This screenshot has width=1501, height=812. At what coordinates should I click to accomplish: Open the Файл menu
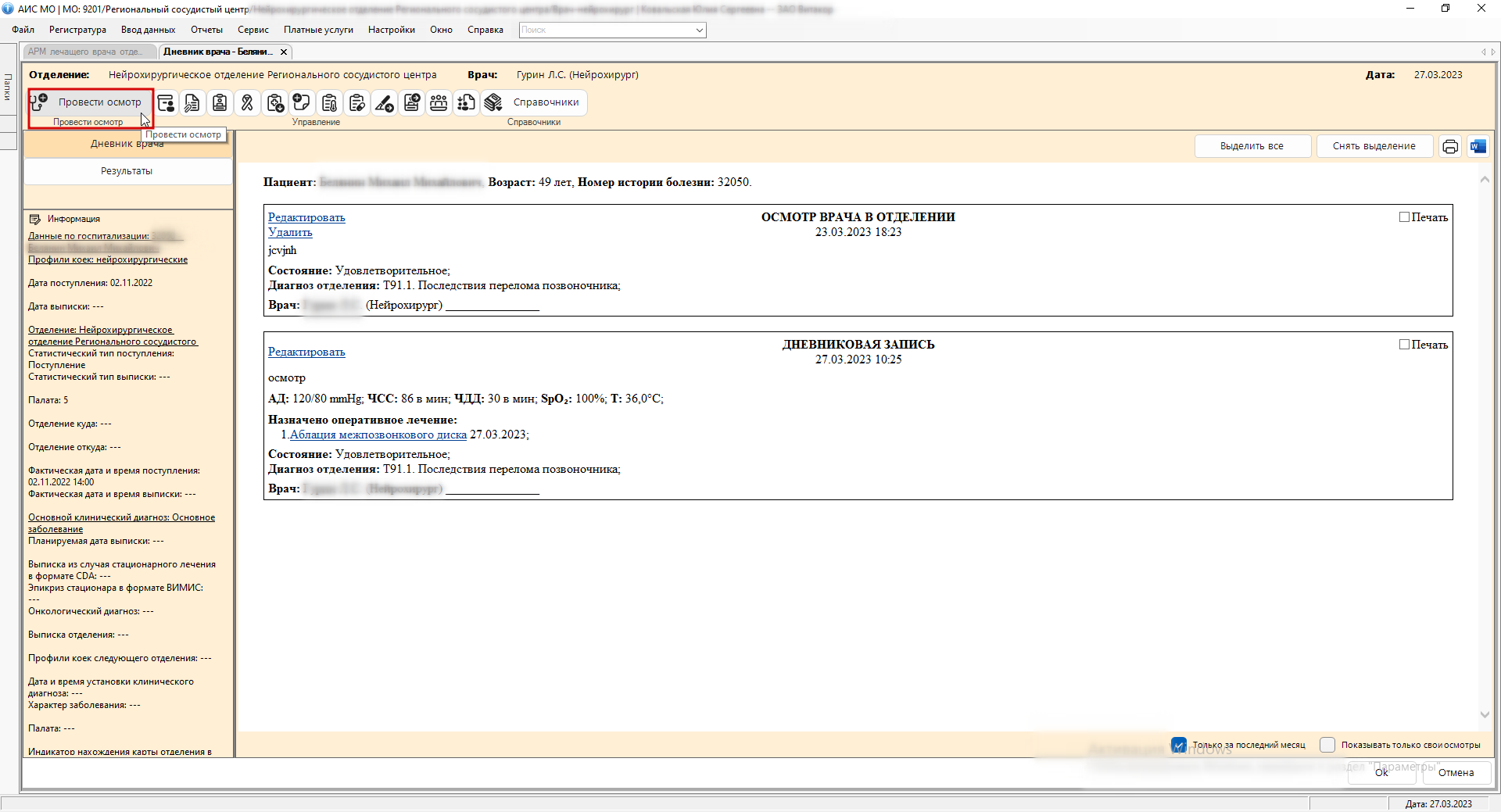pos(23,30)
